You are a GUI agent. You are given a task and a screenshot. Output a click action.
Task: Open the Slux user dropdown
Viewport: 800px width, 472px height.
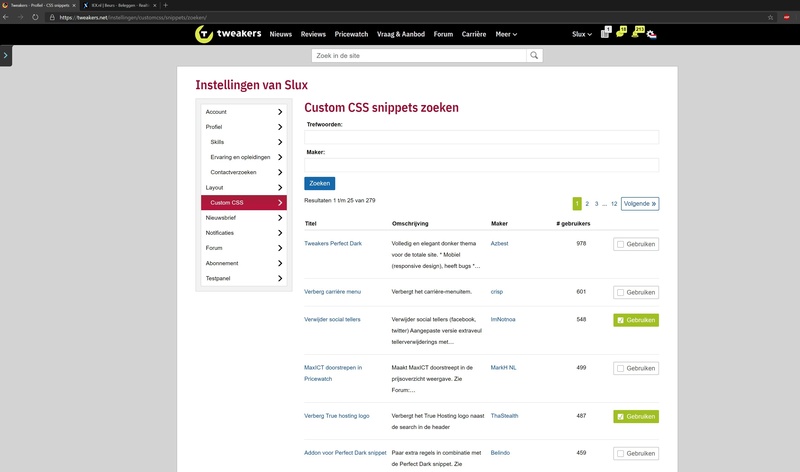click(x=582, y=34)
